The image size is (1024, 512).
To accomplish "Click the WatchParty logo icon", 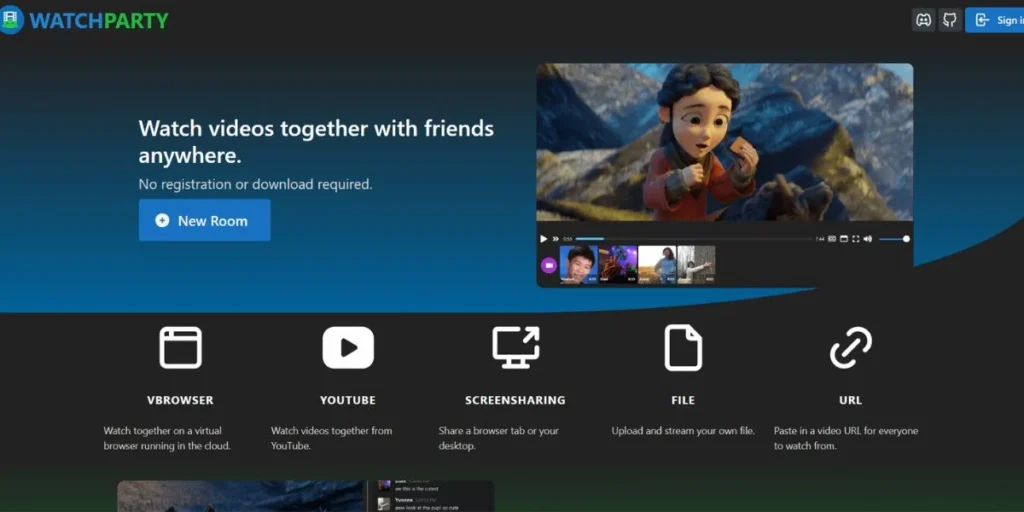I will [12, 20].
